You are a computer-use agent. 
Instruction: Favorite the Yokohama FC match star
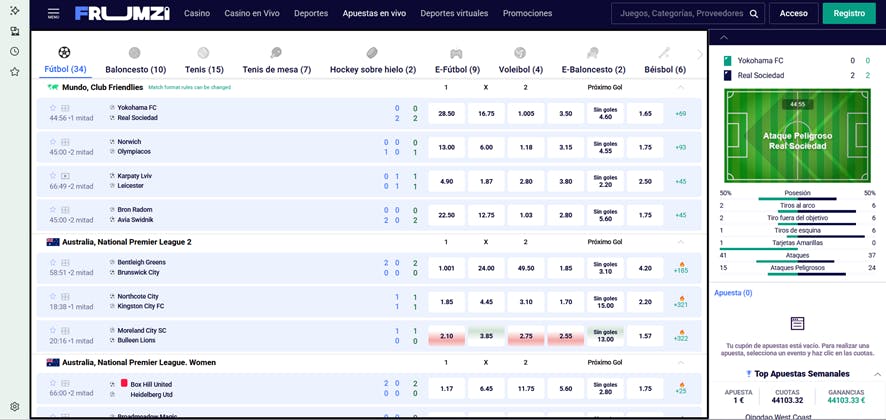53,108
